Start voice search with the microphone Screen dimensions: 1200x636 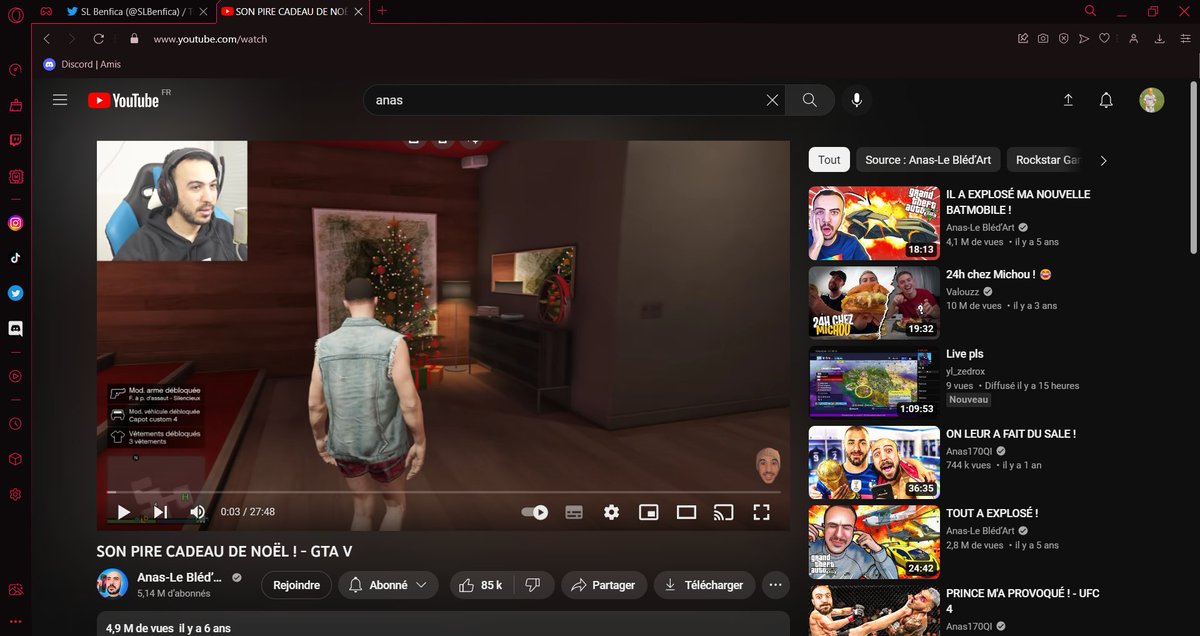click(856, 100)
